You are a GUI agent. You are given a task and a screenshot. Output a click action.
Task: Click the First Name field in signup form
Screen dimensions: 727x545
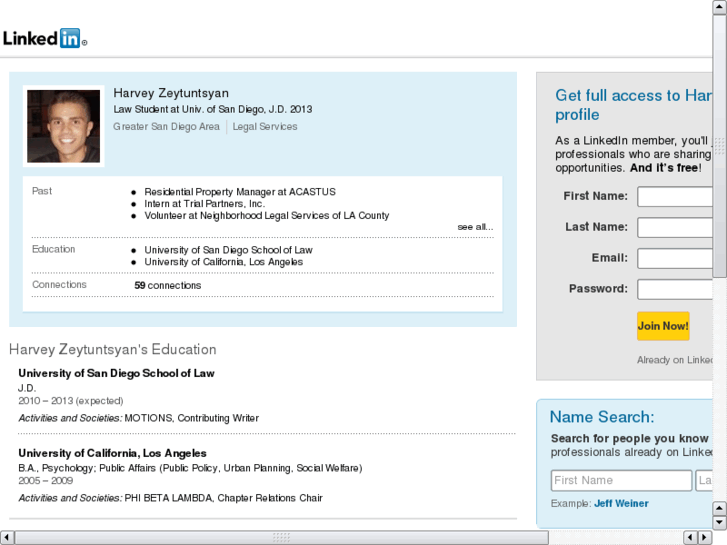pyautogui.click(x=675, y=197)
